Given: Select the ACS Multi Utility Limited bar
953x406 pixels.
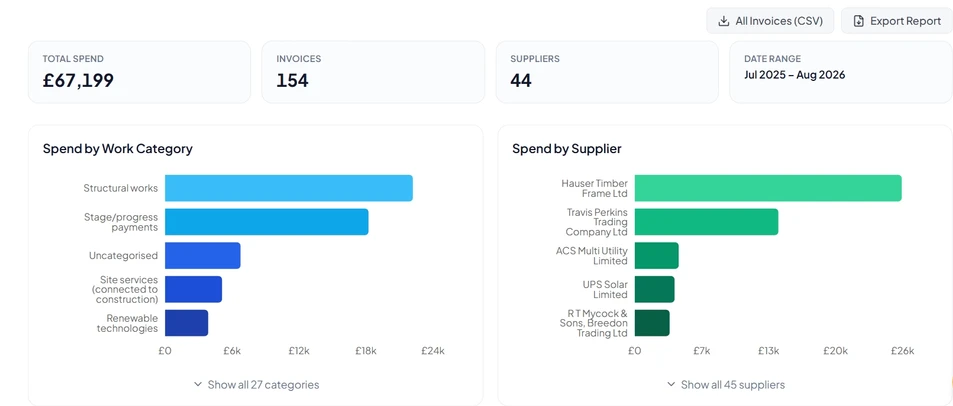Looking at the screenshot, I should click(x=656, y=255).
